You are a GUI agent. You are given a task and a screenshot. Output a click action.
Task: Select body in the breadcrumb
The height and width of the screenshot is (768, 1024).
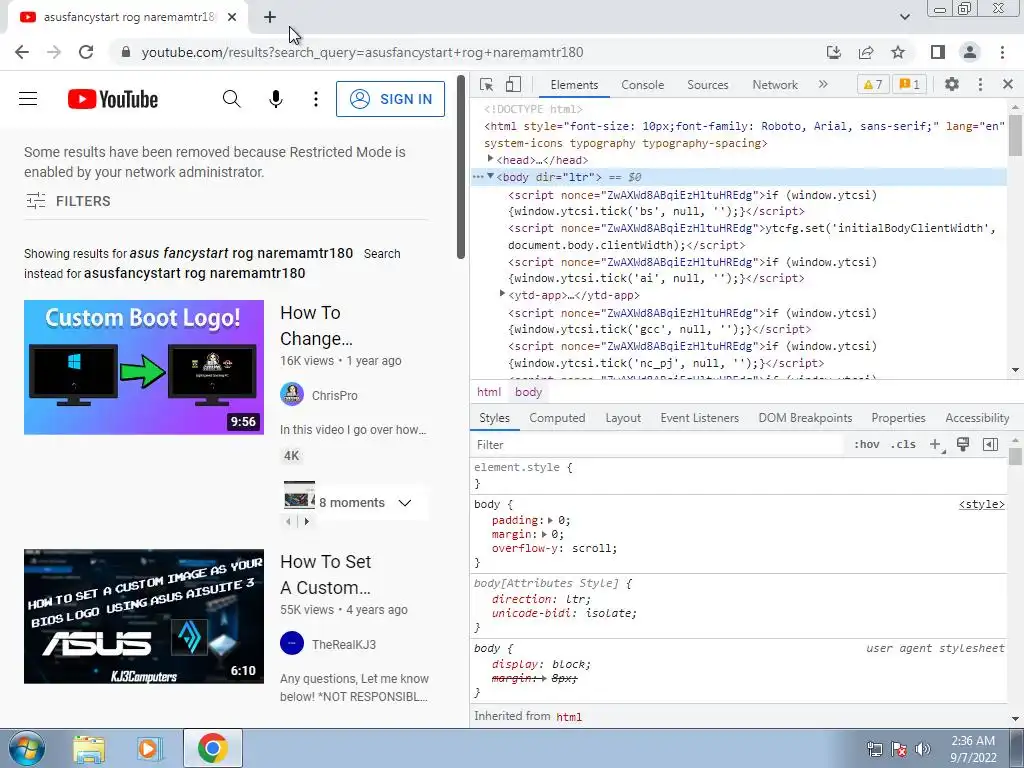point(528,392)
